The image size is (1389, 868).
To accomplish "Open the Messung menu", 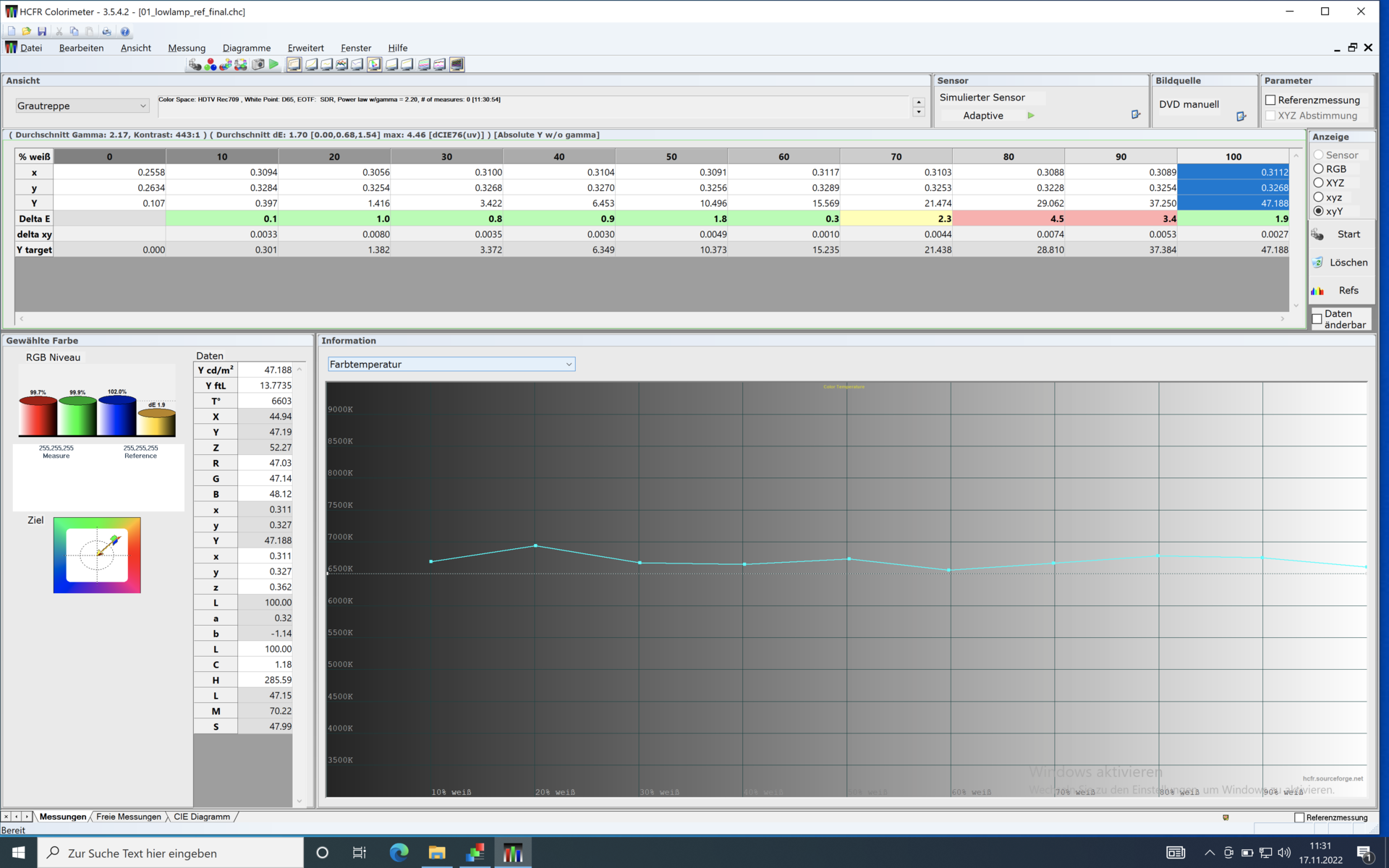I will pos(187,48).
